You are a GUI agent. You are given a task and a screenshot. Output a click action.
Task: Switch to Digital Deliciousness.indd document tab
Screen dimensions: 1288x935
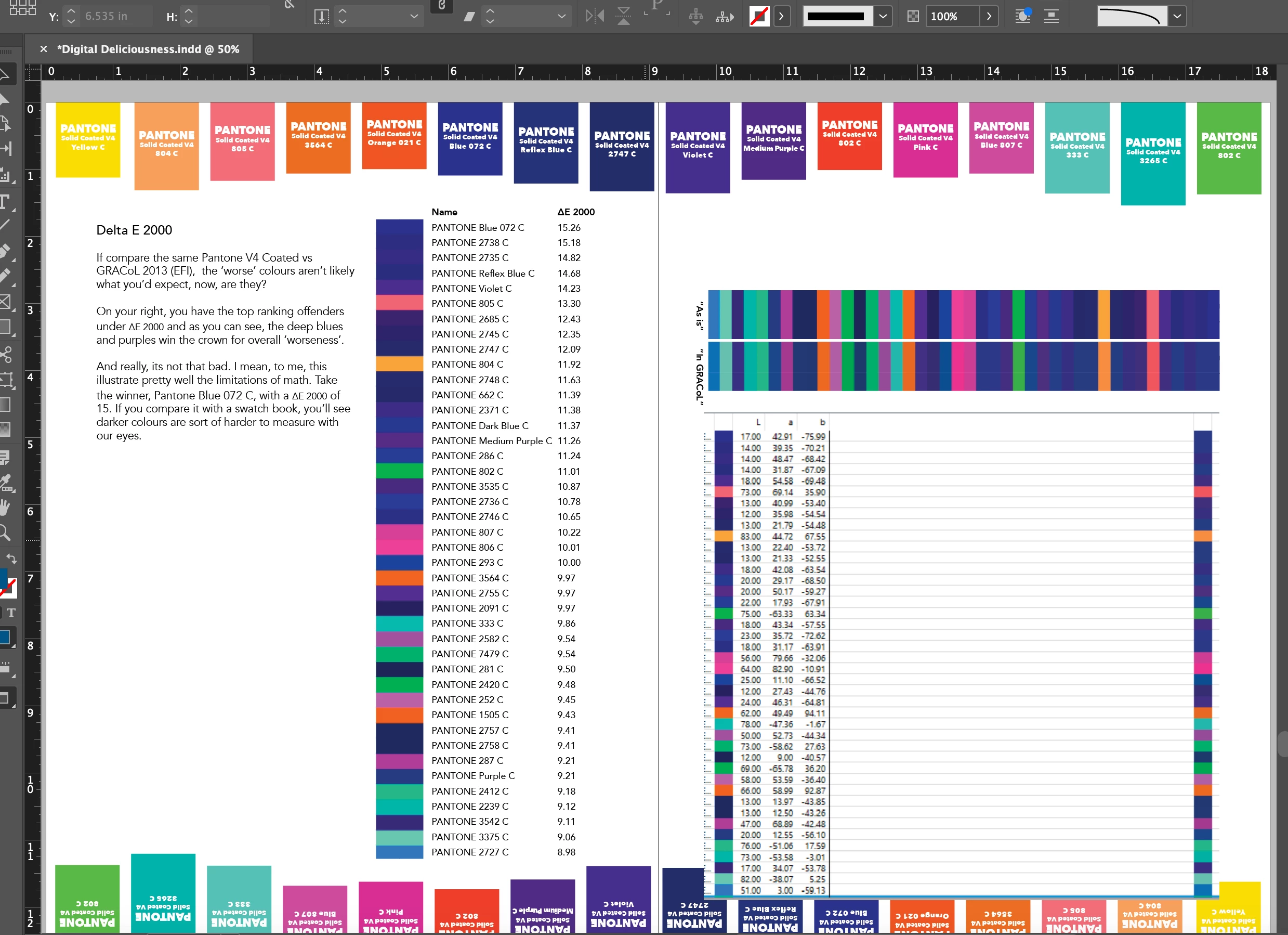coord(148,49)
